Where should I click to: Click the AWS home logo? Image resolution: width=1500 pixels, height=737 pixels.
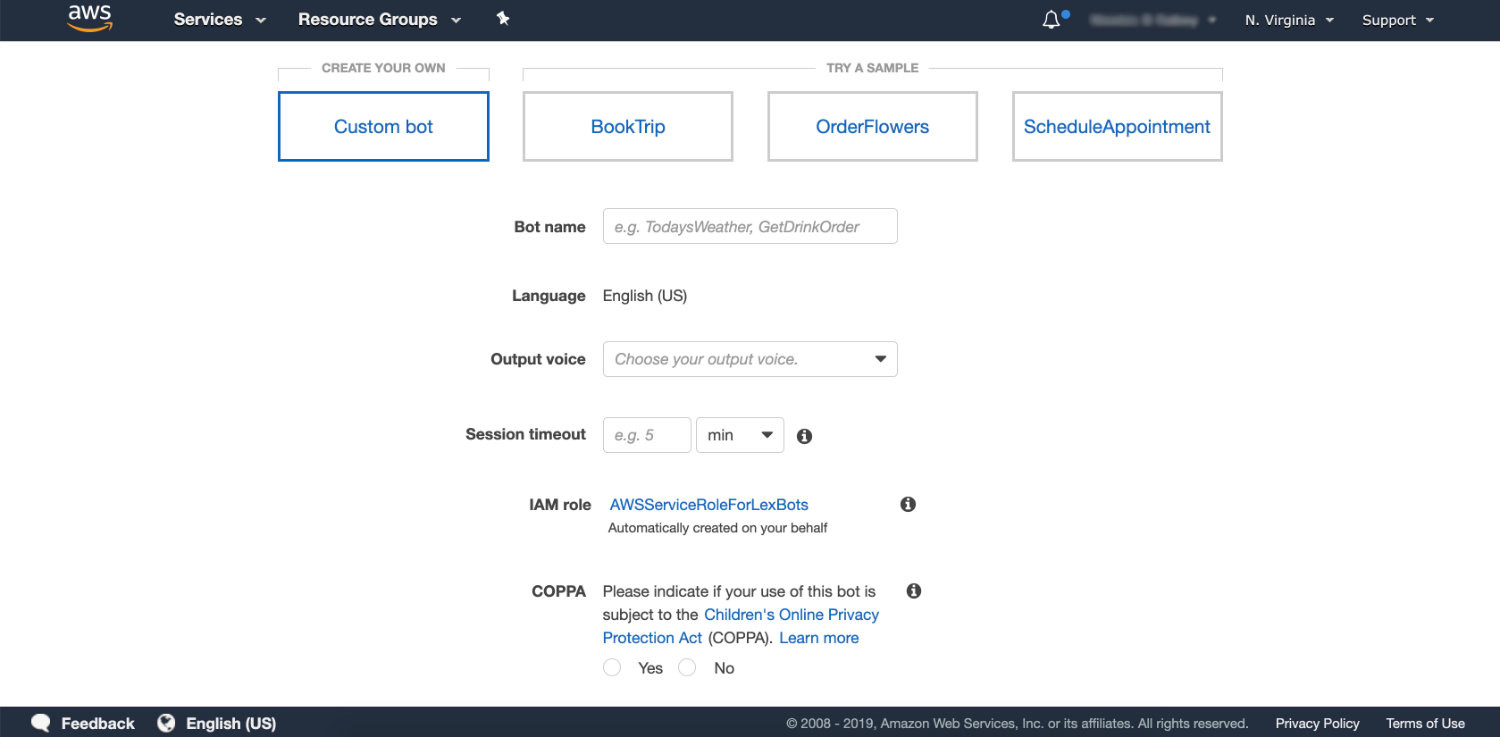[x=89, y=18]
